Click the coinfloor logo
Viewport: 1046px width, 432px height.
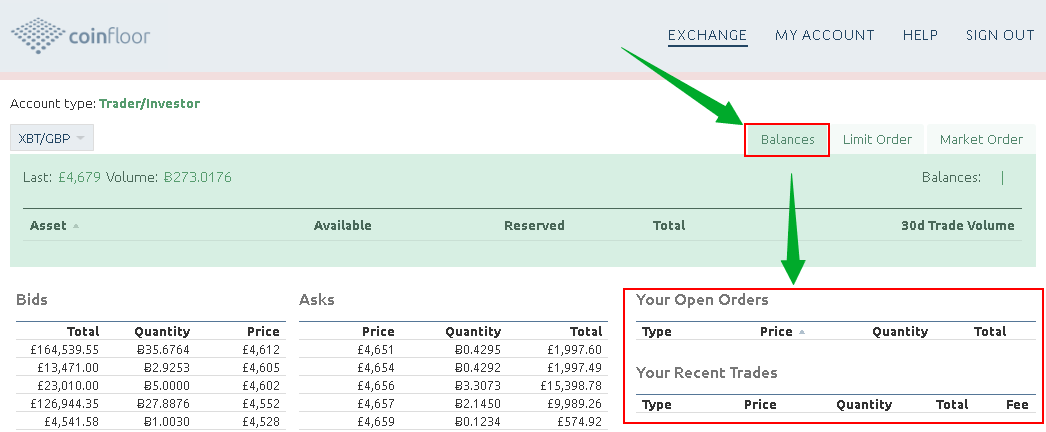(x=80, y=35)
